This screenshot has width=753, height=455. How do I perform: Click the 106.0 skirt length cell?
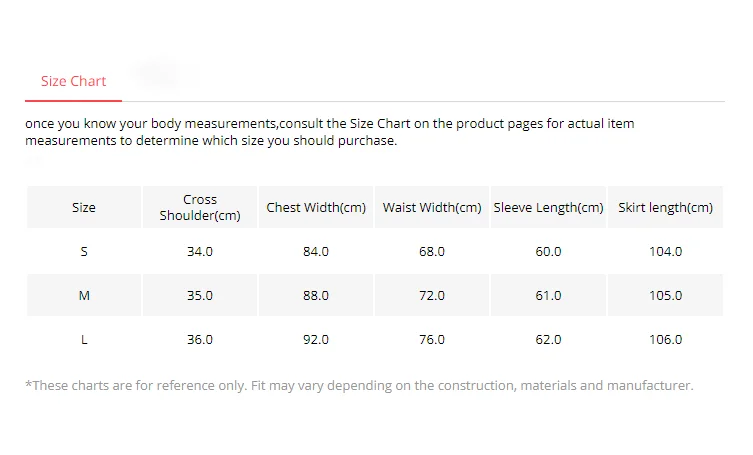point(665,339)
